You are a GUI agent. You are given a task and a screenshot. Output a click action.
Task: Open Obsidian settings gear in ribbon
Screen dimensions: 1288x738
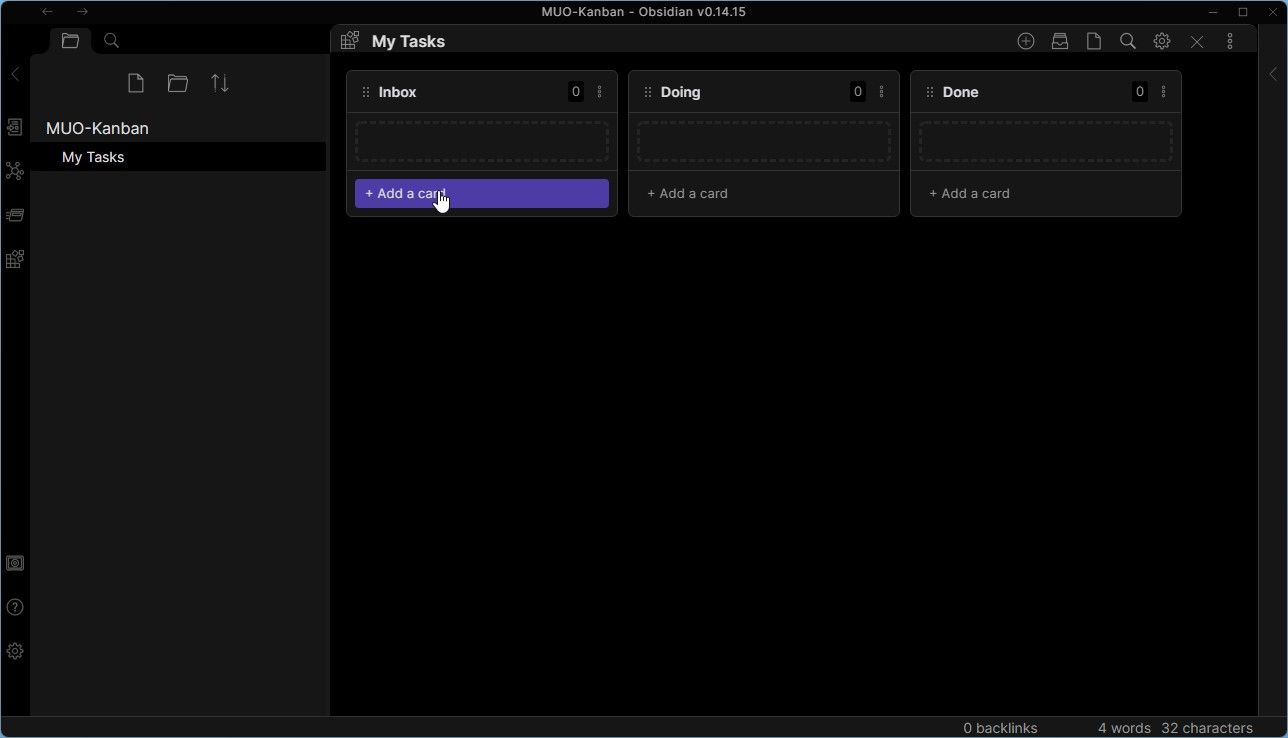click(15, 651)
